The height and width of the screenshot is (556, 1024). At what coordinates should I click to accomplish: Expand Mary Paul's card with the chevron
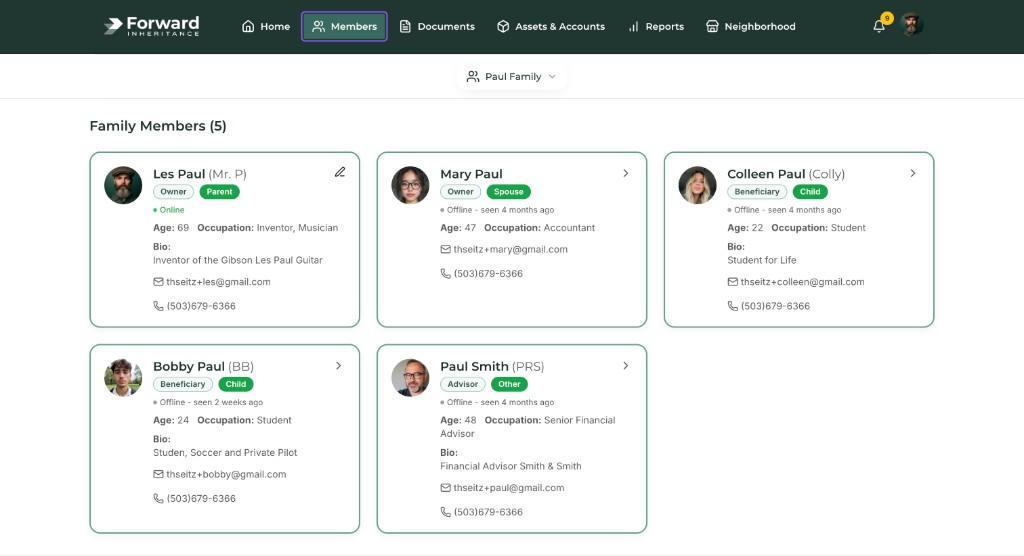pos(626,173)
